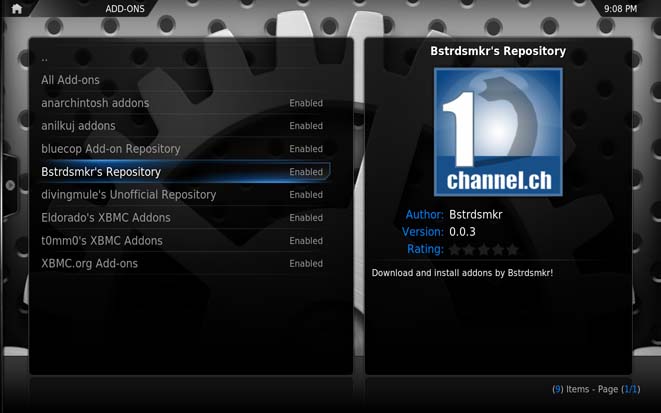Open Eldorado's XBMC Addons
This screenshot has height=413, width=661.
click(185, 218)
